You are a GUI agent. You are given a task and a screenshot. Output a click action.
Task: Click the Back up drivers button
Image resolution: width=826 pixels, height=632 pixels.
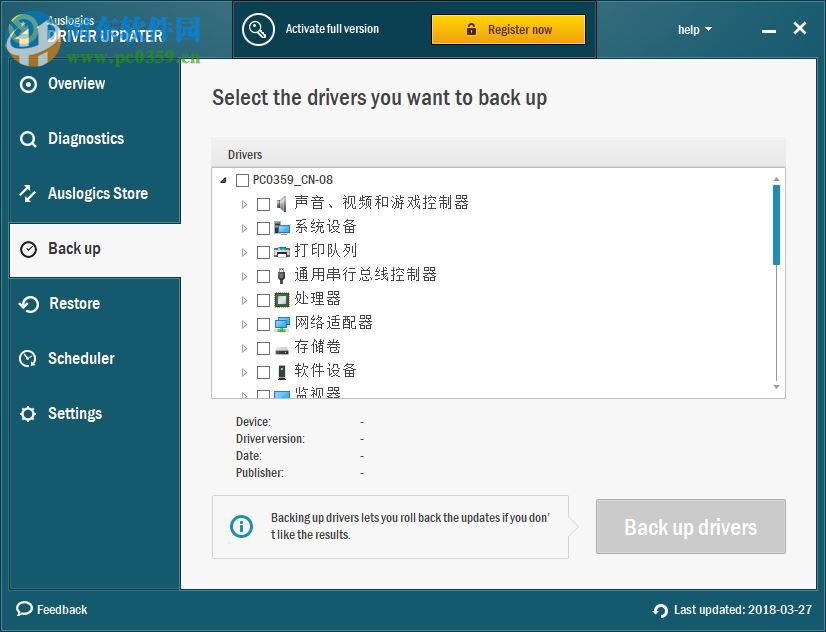[690, 527]
